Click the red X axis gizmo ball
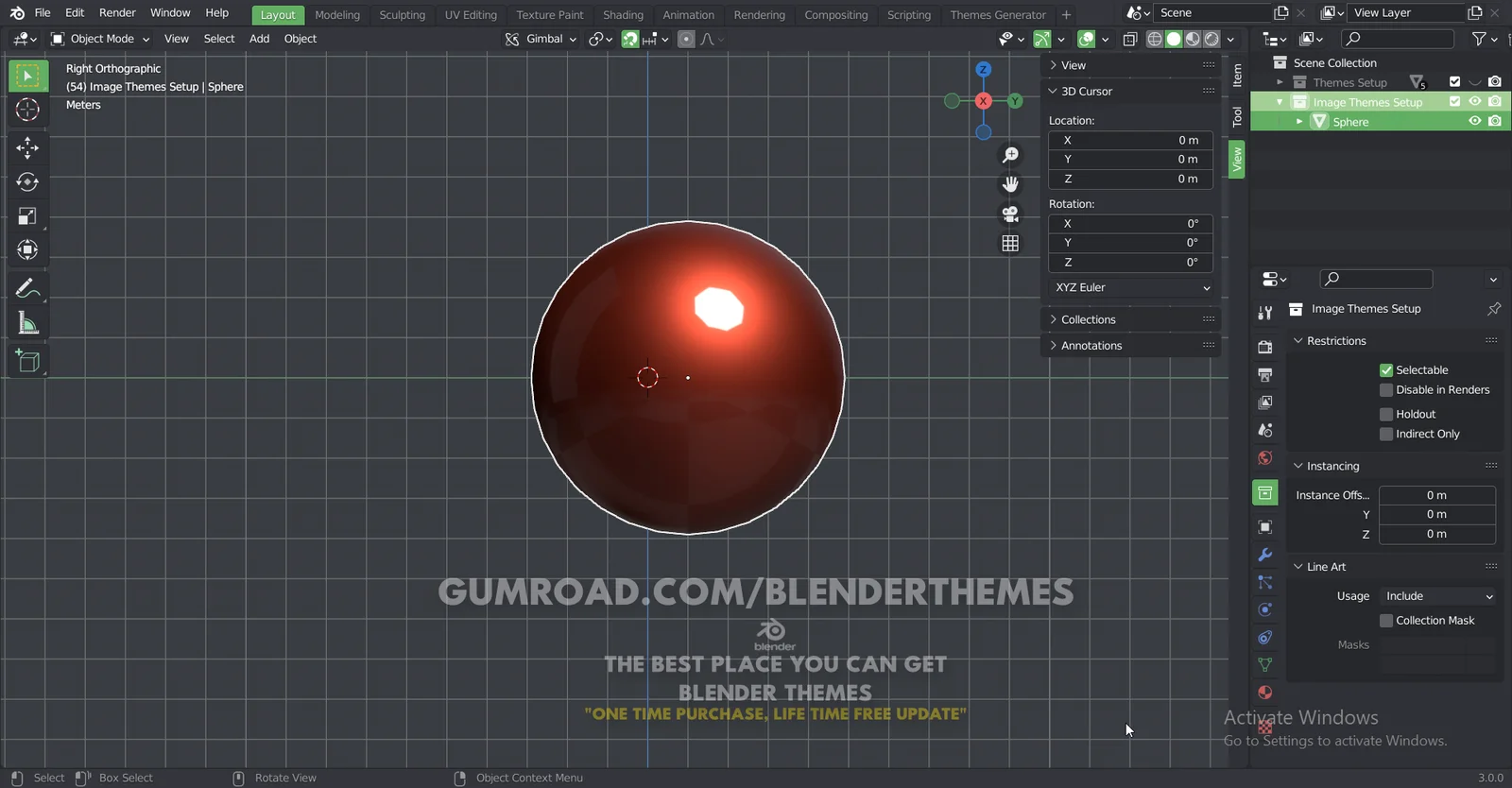 [x=983, y=101]
